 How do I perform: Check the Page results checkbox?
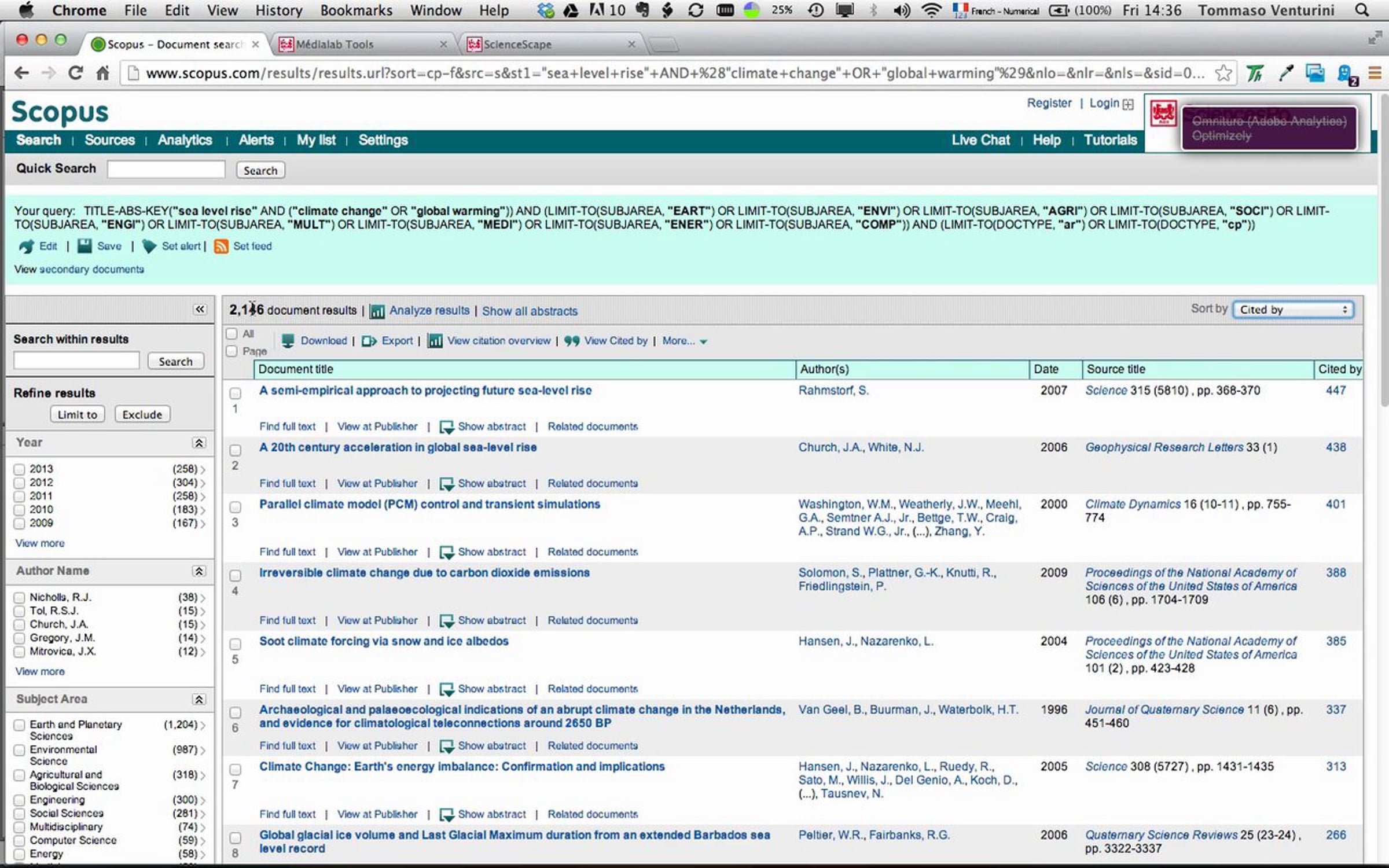(x=232, y=351)
